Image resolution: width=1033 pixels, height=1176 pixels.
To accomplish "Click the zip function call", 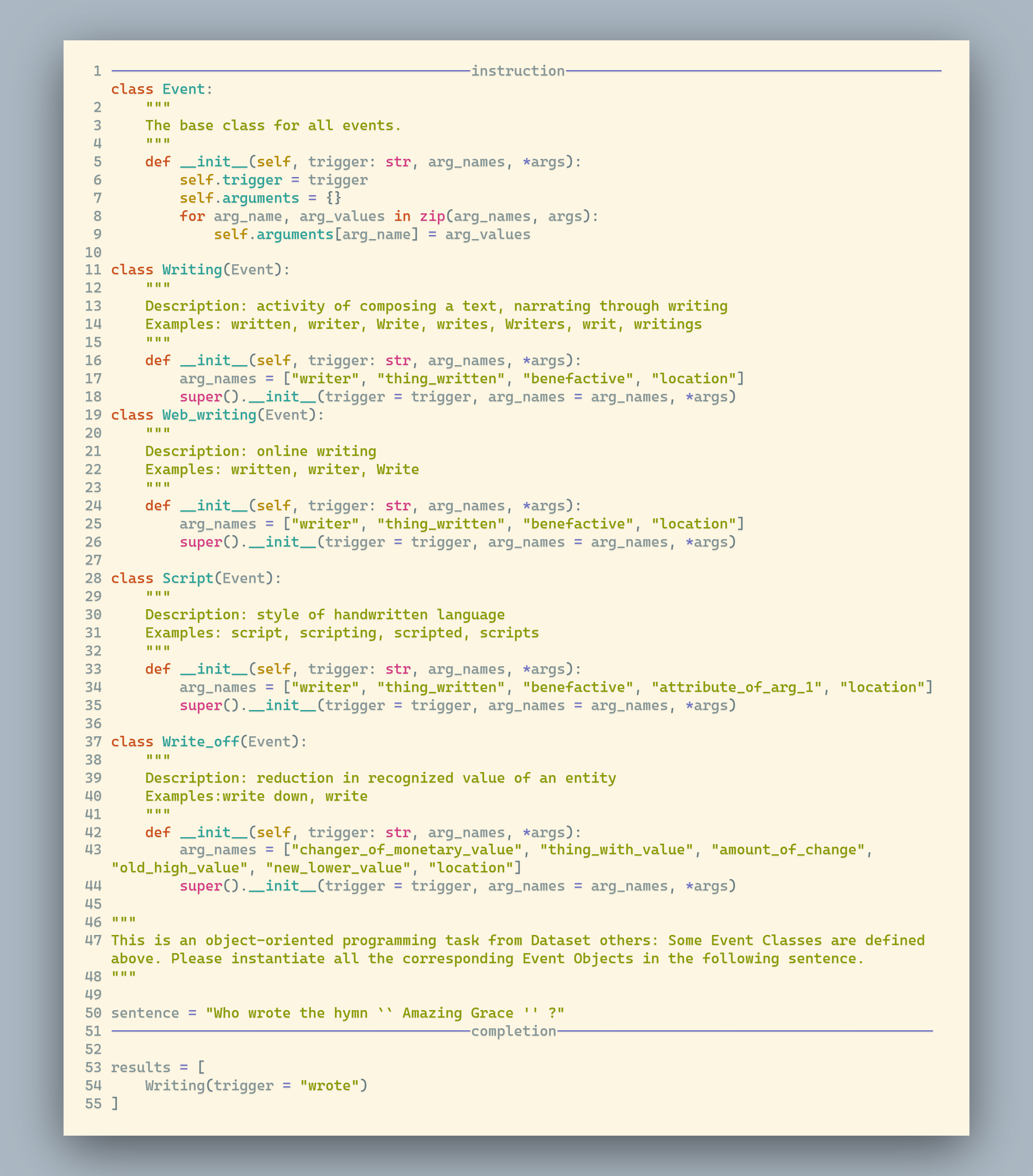I will [x=432, y=216].
